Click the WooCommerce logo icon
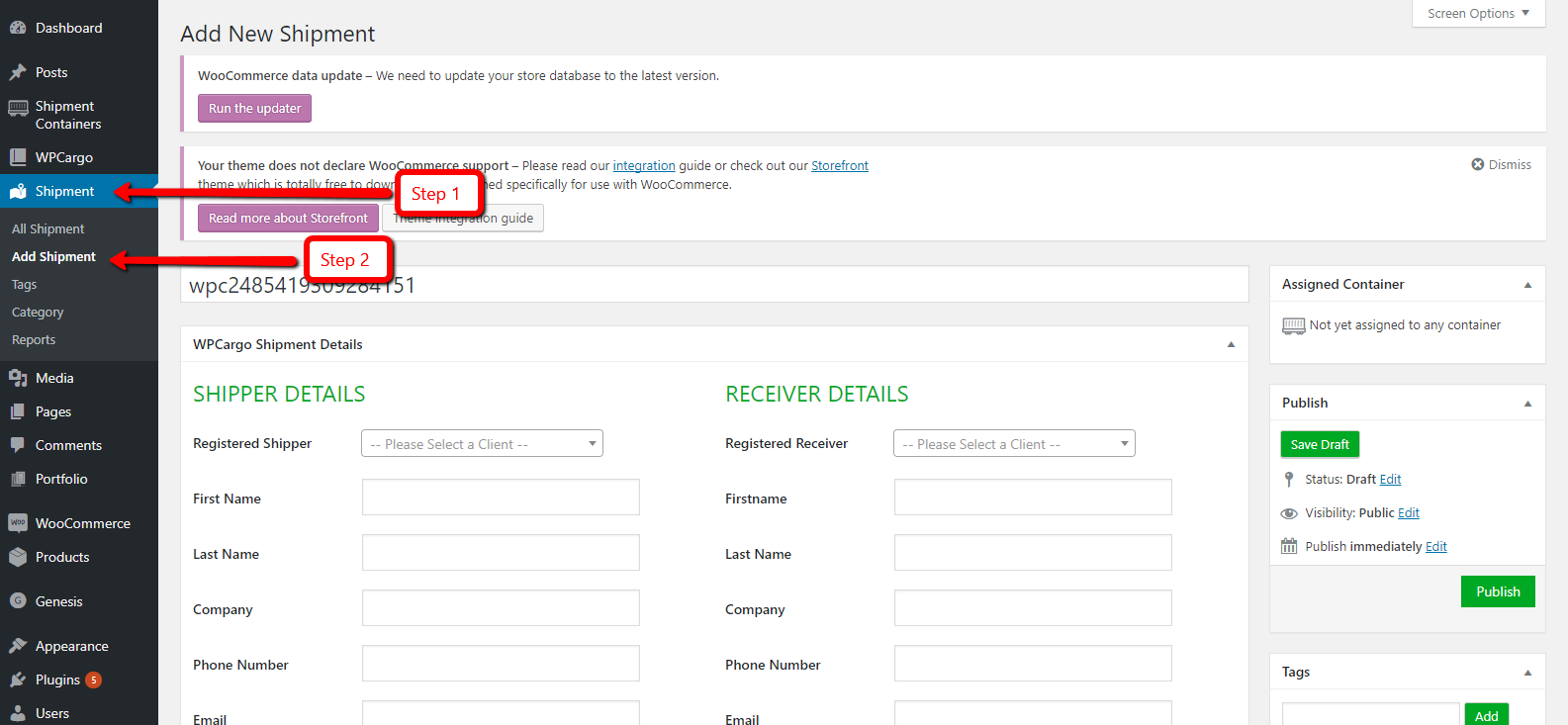 tap(18, 523)
